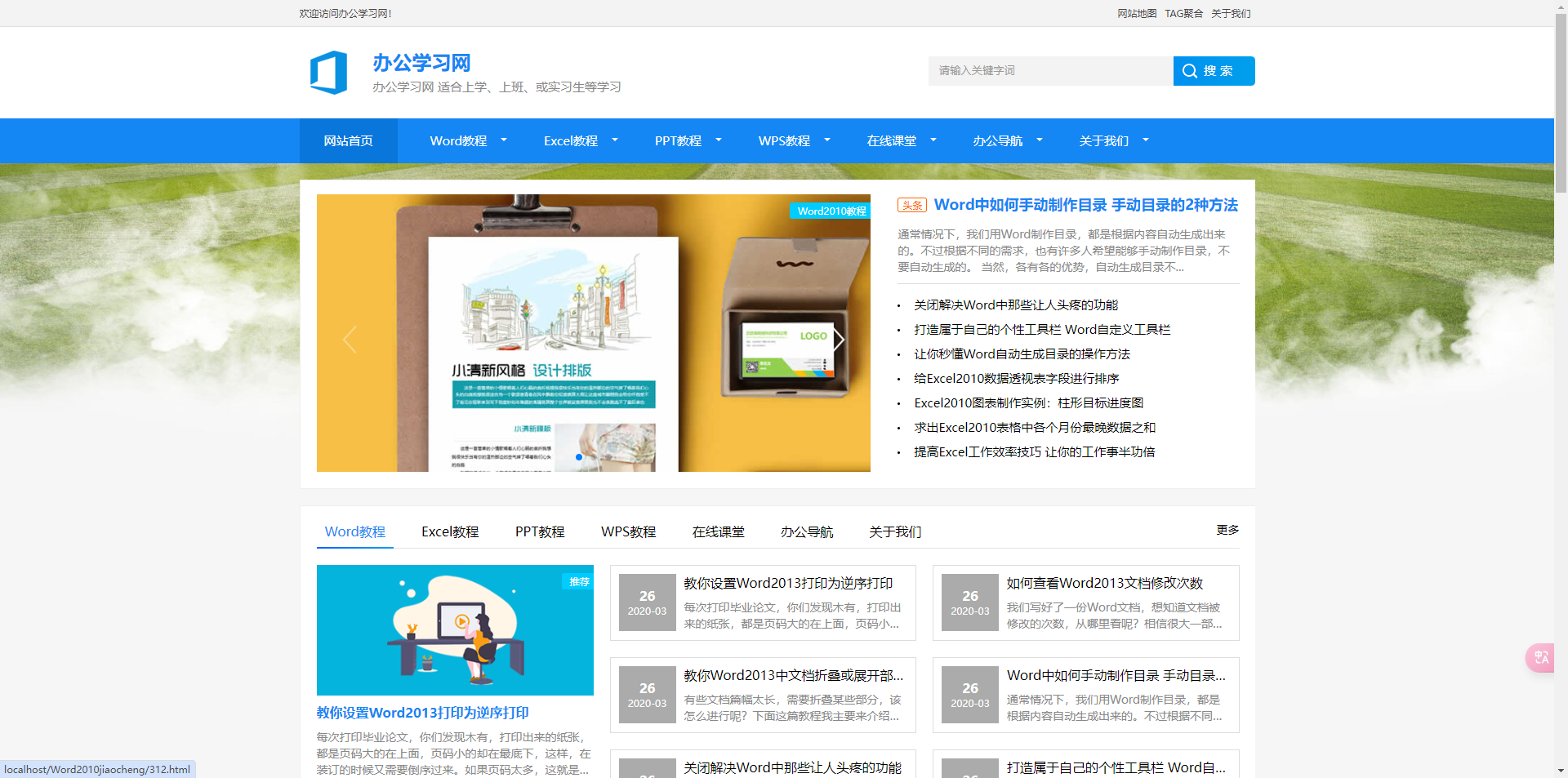Switch to the 在线课堂 content tab
The width and height of the screenshot is (1568, 778).
pos(719,531)
